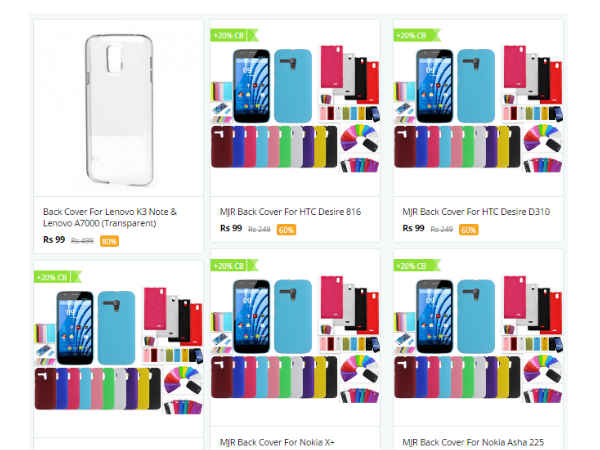Click +20% CB badge on bottom-left product
Viewport: 600px width, 450px height.
[58, 277]
